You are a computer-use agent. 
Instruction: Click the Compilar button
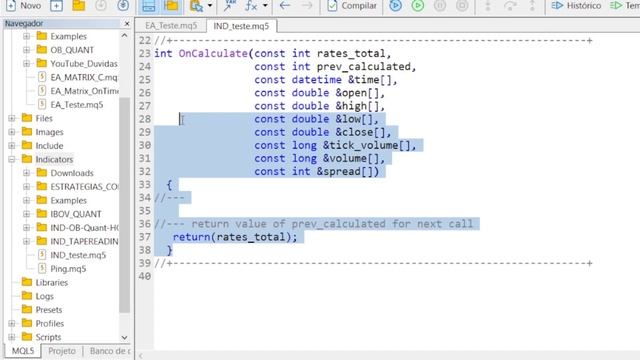point(352,6)
